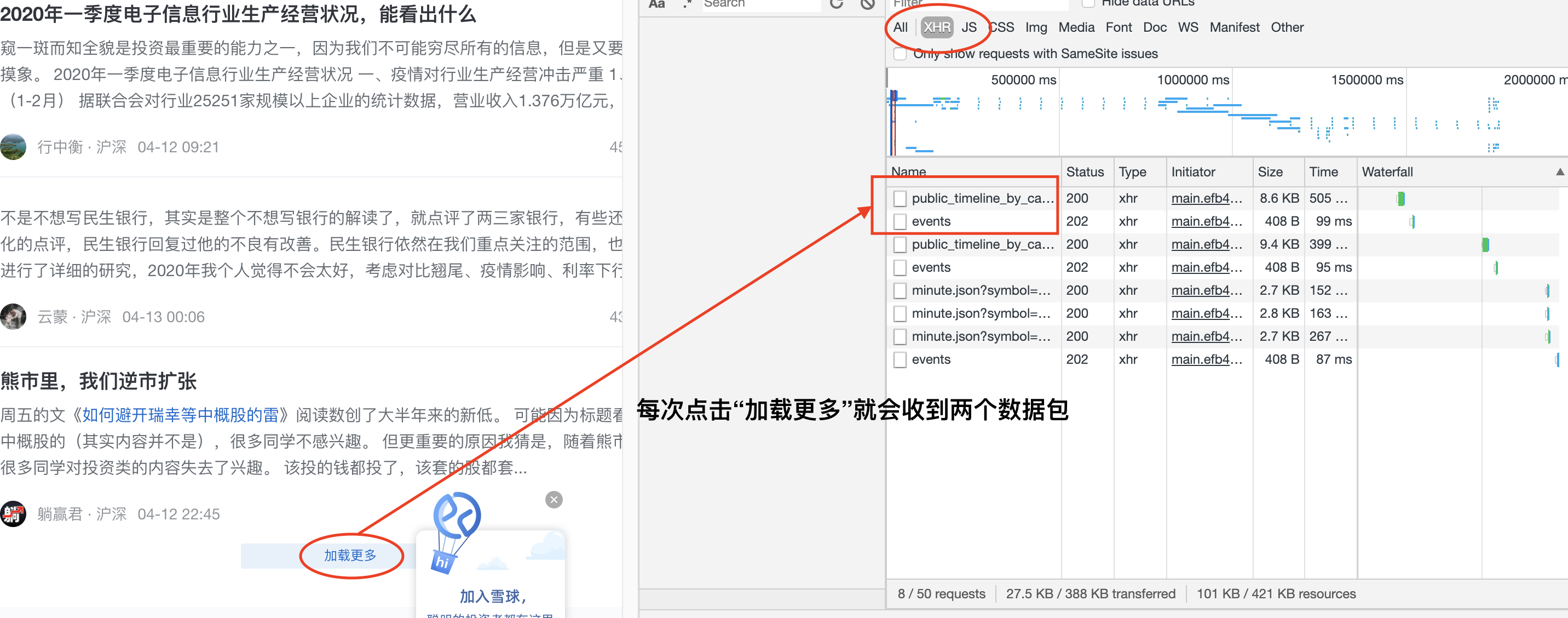The image size is (1568, 618).
Task: Click 云蒙 author avatar
Action: tap(13, 317)
